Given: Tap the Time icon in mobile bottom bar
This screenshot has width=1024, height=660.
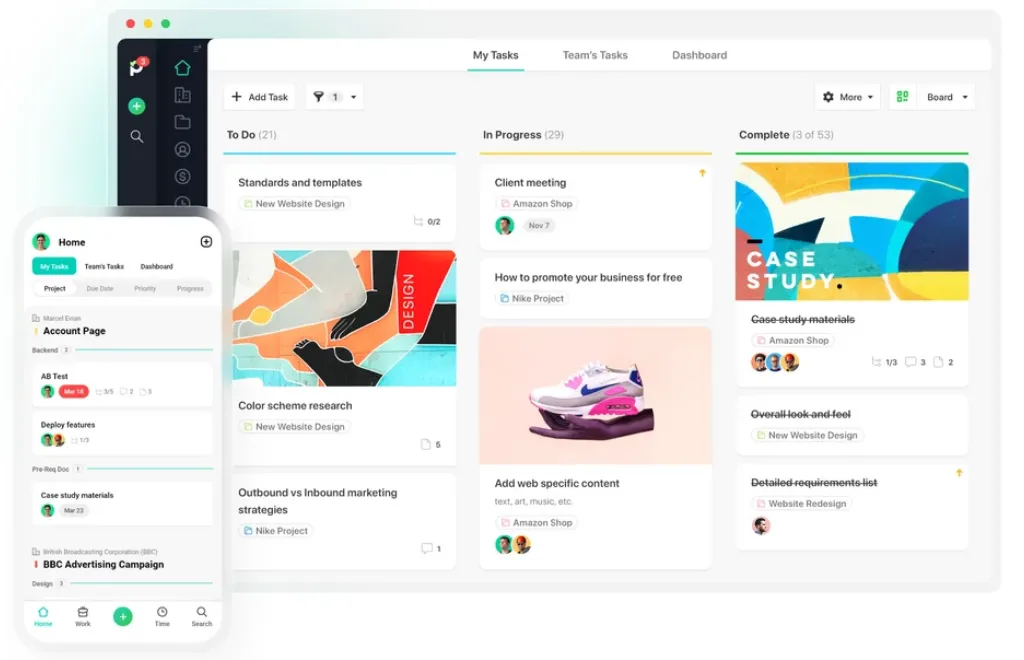Looking at the screenshot, I should pos(162,616).
